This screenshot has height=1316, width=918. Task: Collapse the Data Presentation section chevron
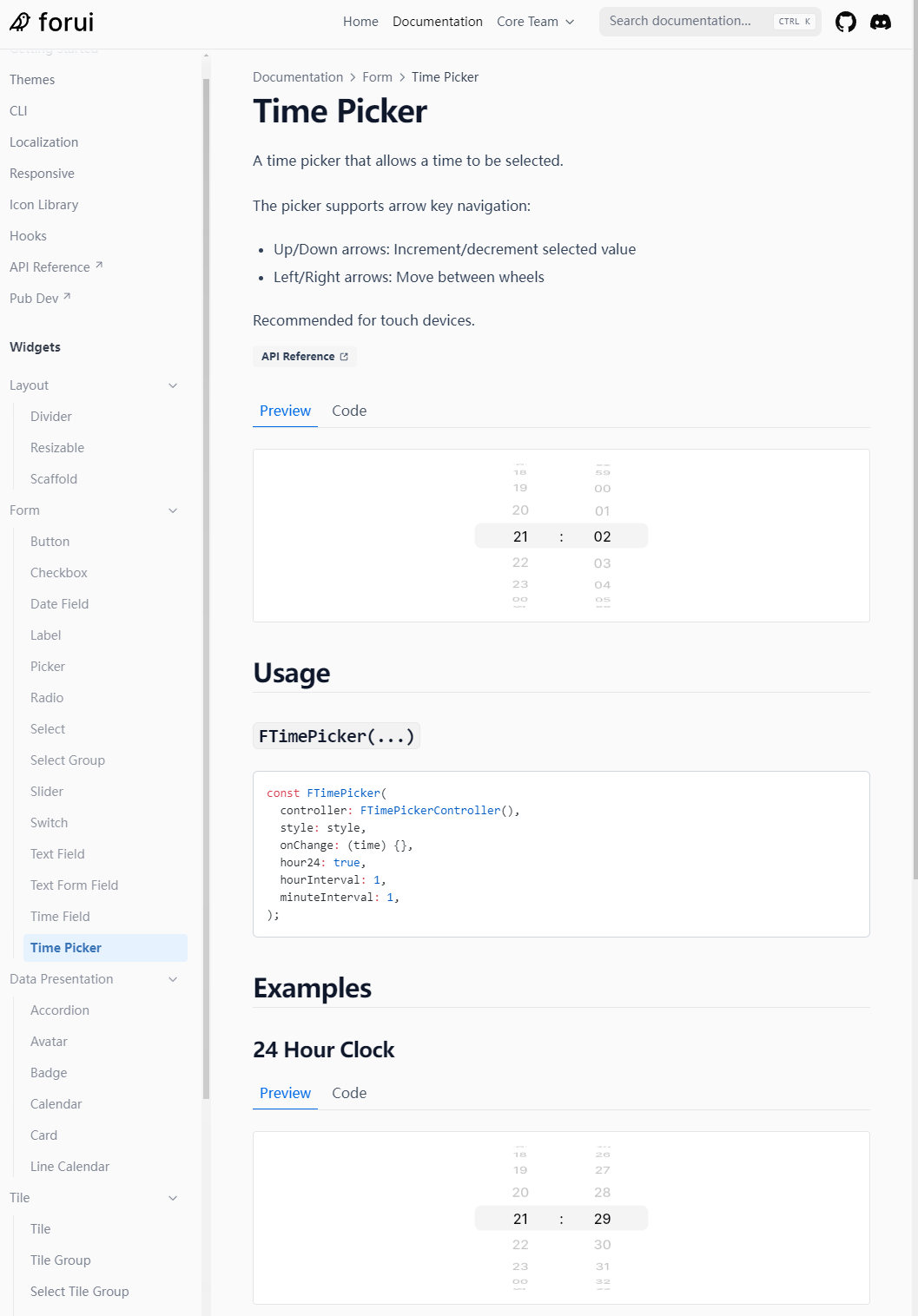coord(173,979)
